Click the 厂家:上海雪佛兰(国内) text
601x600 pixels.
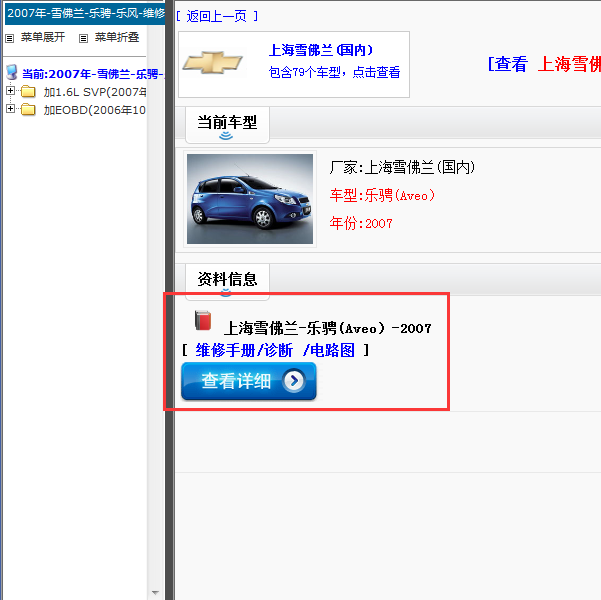pos(402,168)
